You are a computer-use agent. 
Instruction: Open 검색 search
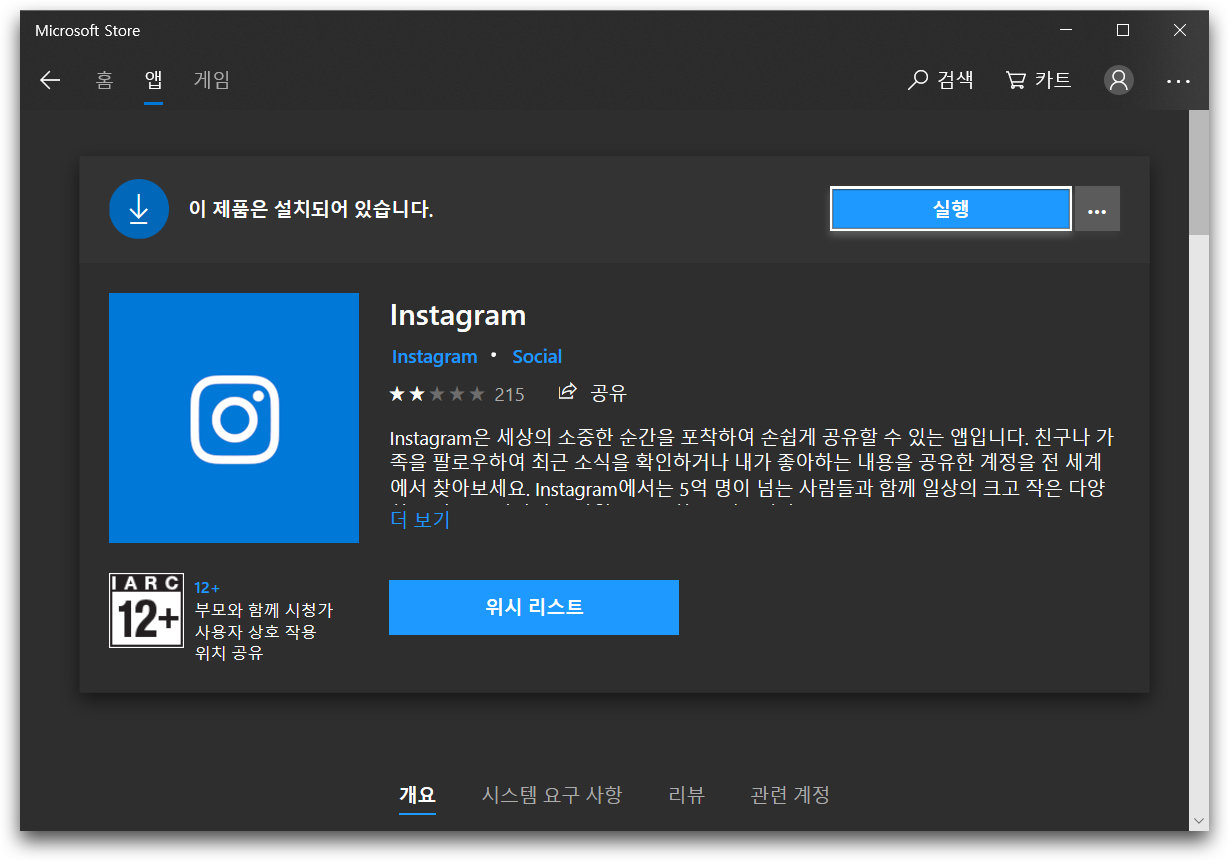[x=941, y=80]
